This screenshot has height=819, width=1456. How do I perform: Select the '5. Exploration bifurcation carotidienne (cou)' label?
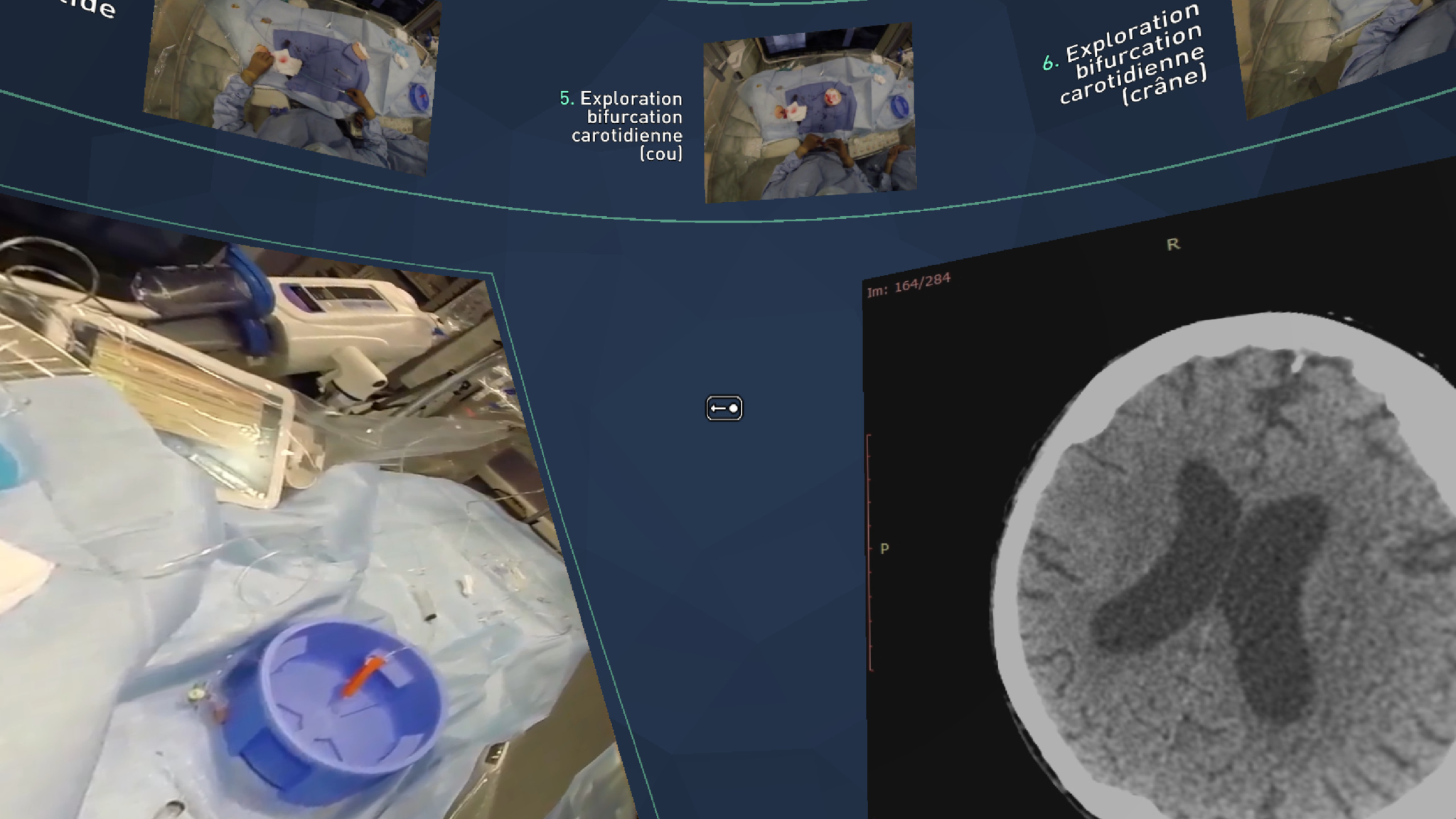point(621,126)
